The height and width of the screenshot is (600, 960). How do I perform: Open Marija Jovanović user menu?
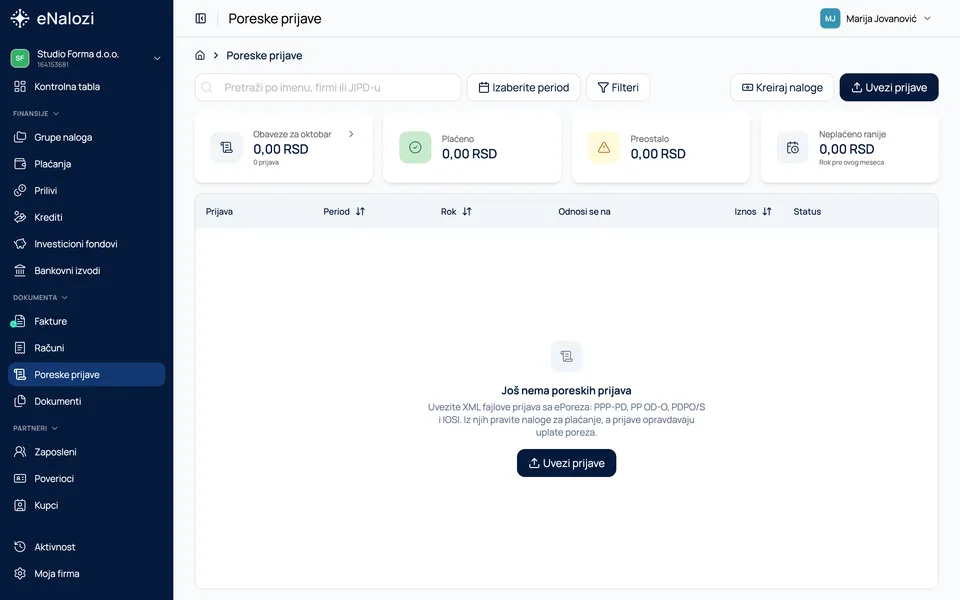(876, 18)
